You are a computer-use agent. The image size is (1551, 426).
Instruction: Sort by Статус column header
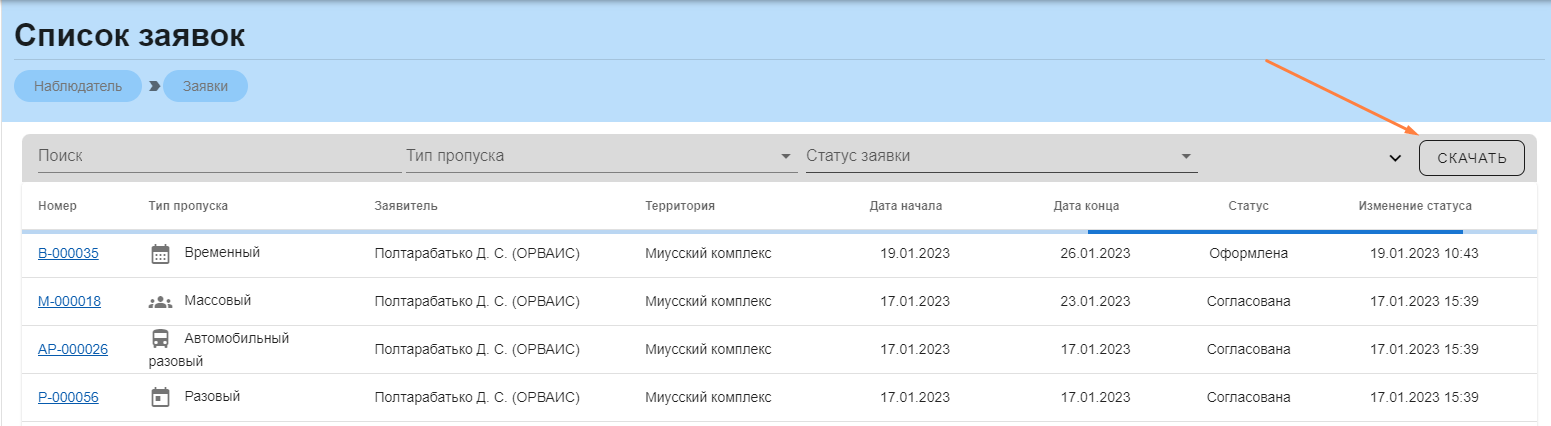[x=1248, y=206]
